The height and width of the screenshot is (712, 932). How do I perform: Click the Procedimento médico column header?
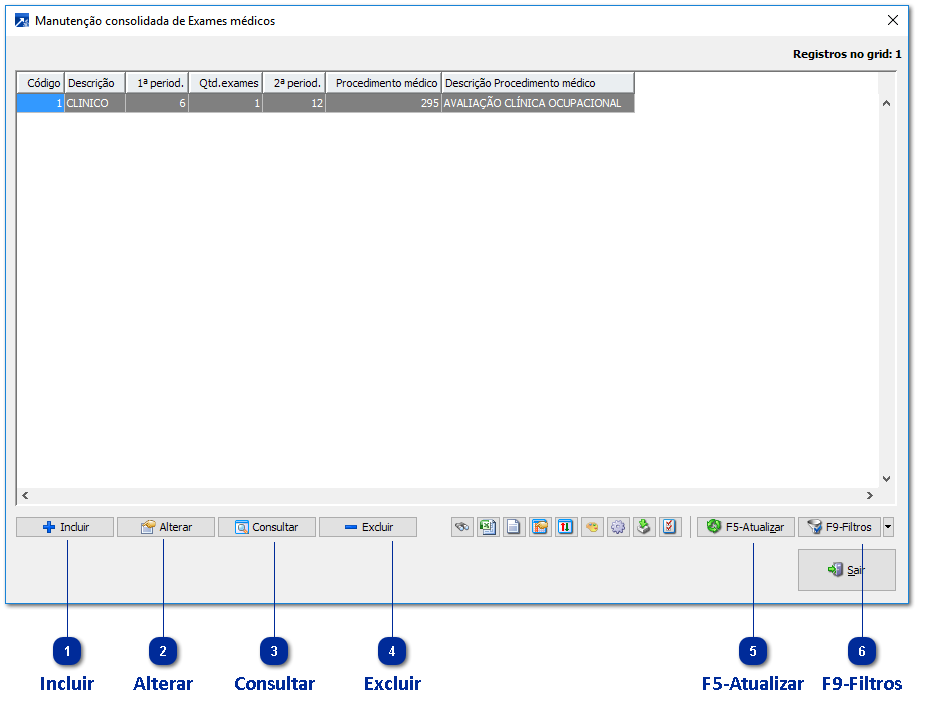(383, 83)
